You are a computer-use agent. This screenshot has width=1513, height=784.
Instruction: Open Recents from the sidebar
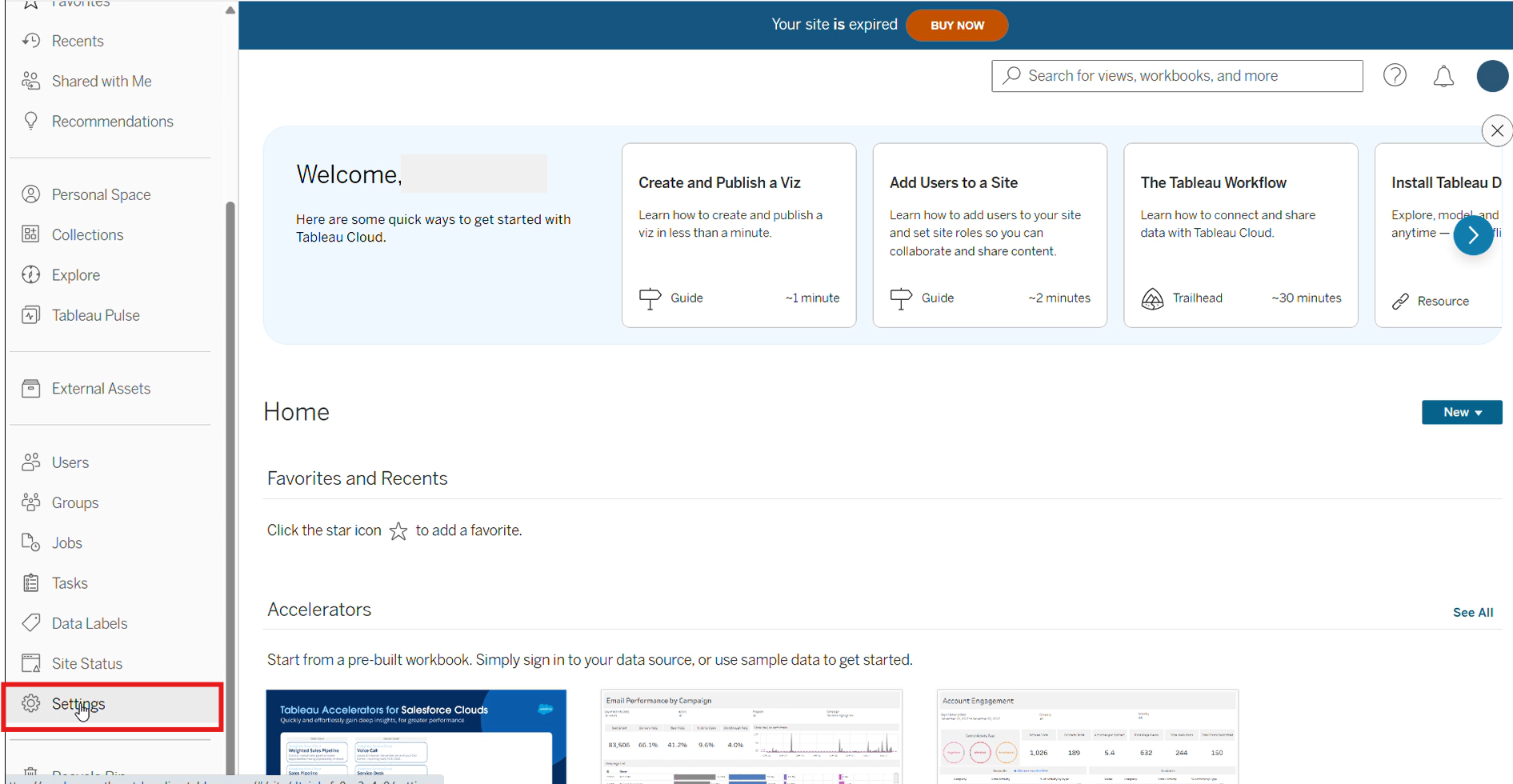click(78, 41)
